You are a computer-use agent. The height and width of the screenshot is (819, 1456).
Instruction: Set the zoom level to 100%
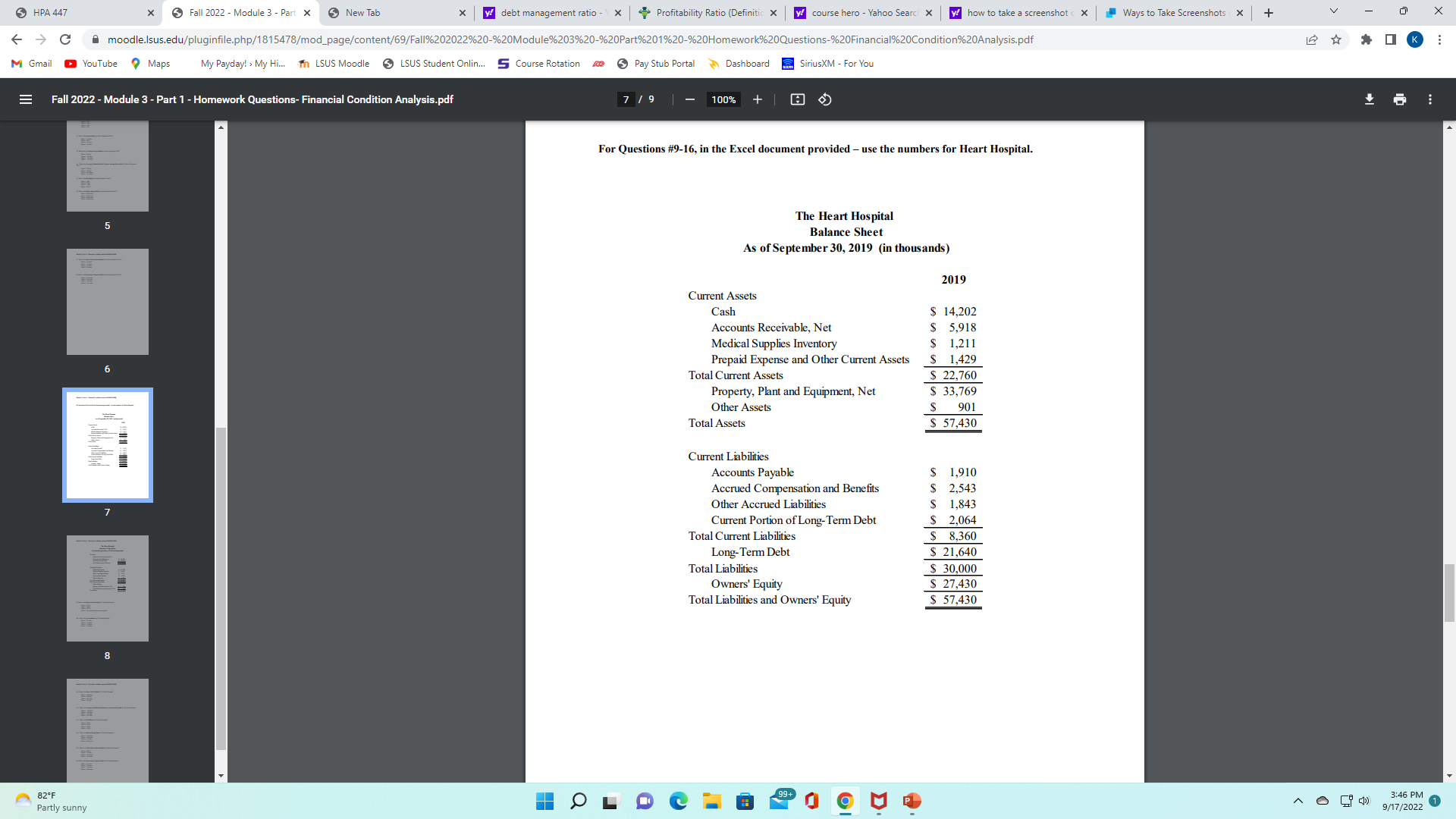pos(723,99)
